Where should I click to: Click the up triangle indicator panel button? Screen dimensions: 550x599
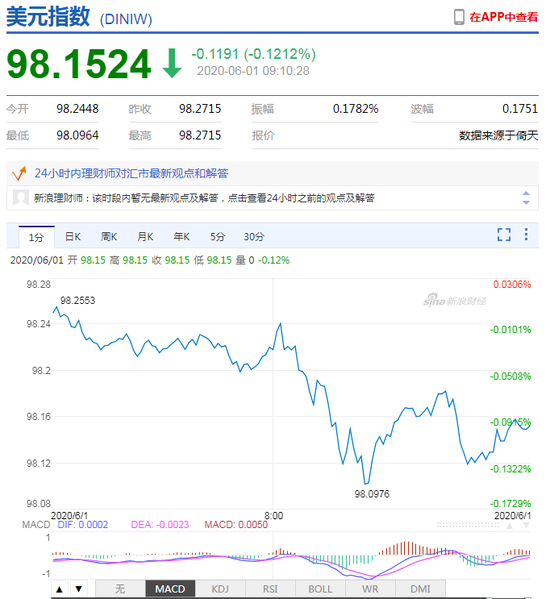pyautogui.click(x=60, y=589)
